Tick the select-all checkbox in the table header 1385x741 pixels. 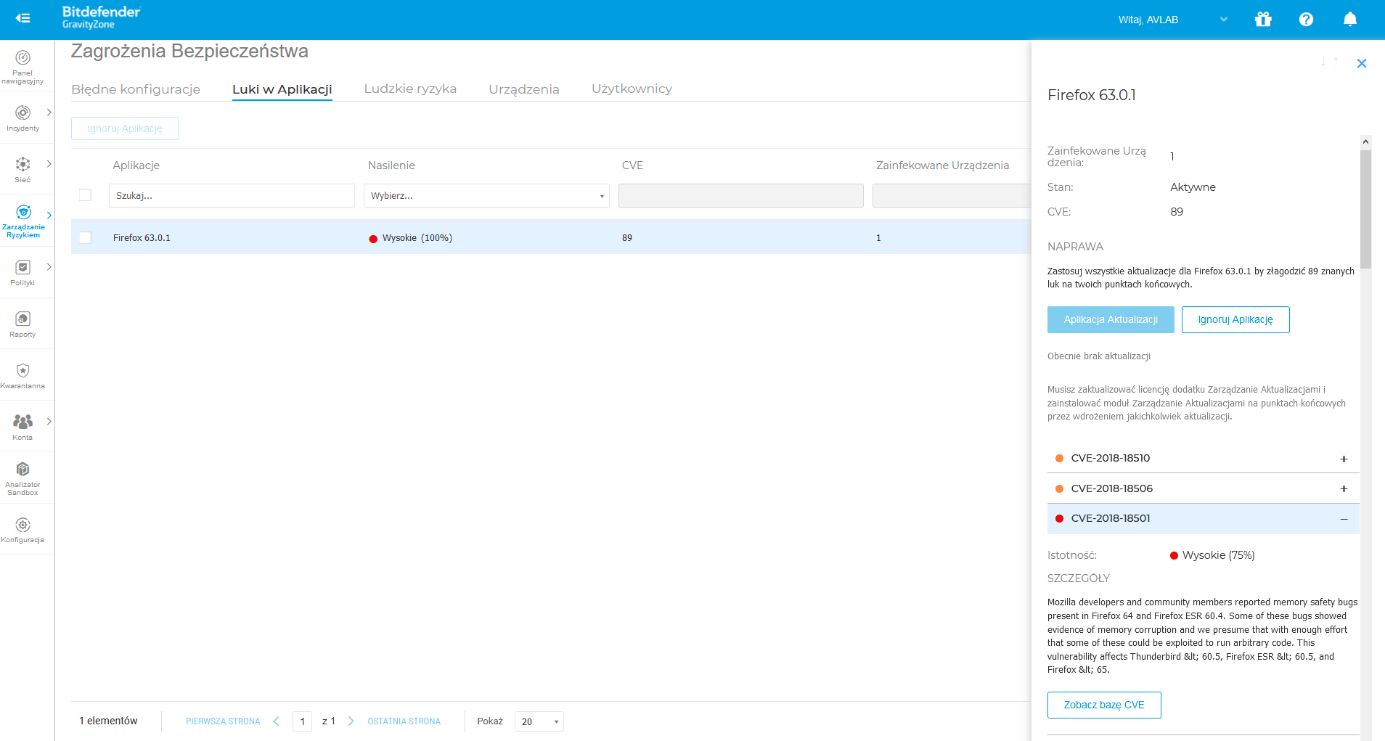85,195
